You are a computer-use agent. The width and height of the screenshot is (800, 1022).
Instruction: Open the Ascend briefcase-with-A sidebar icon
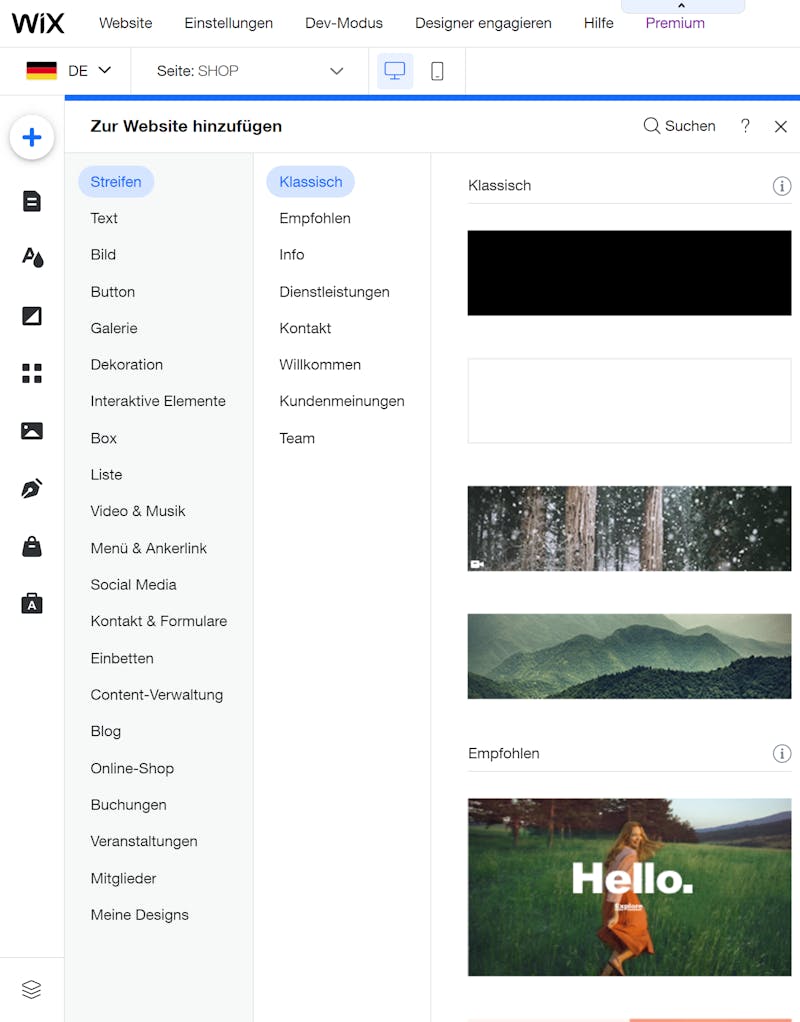pyautogui.click(x=31, y=604)
